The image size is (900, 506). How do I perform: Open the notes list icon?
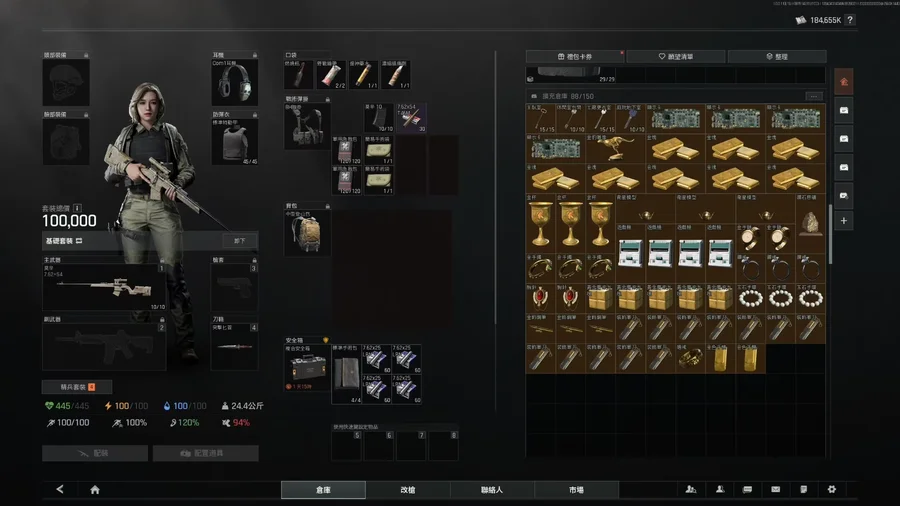(x=804, y=489)
